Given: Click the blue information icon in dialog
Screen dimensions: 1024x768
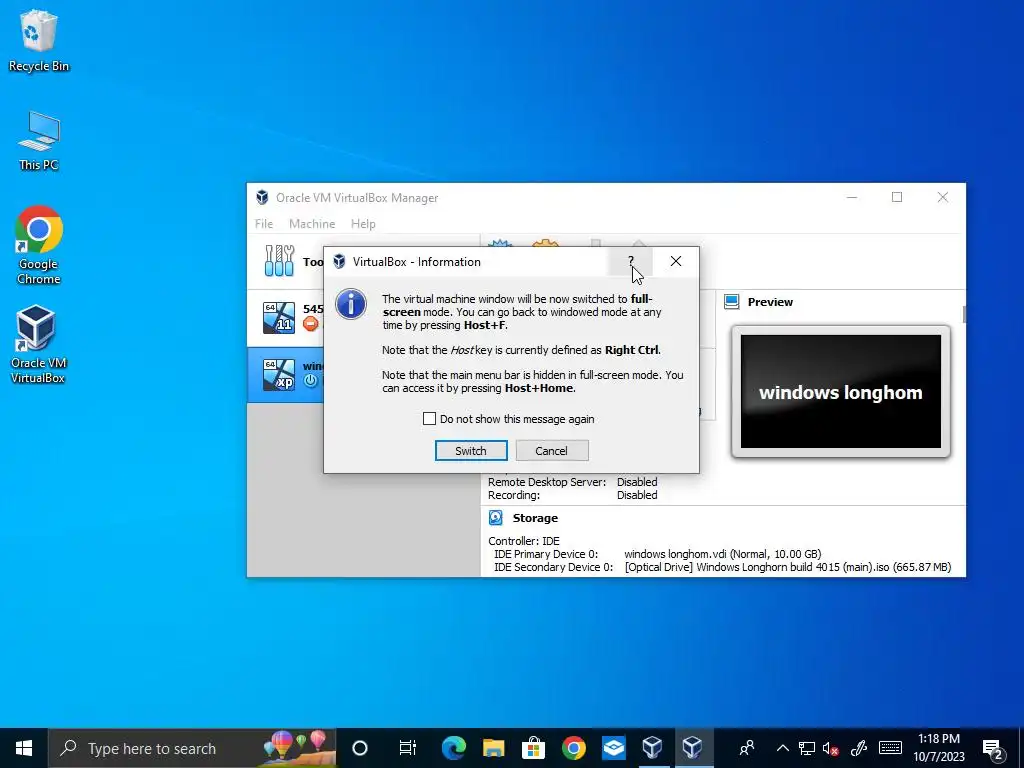Looking at the screenshot, I should coord(351,305).
